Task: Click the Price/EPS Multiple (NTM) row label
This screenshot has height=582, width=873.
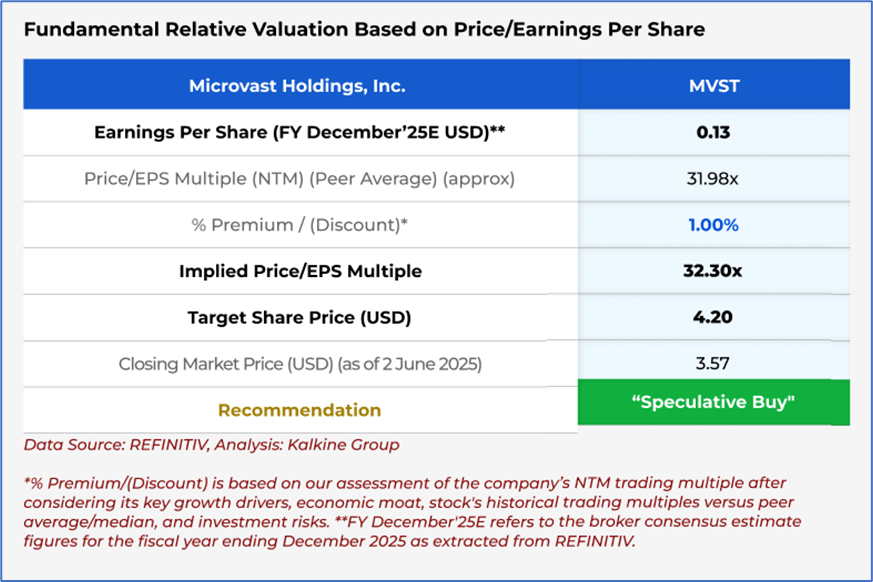Action: pos(300,179)
